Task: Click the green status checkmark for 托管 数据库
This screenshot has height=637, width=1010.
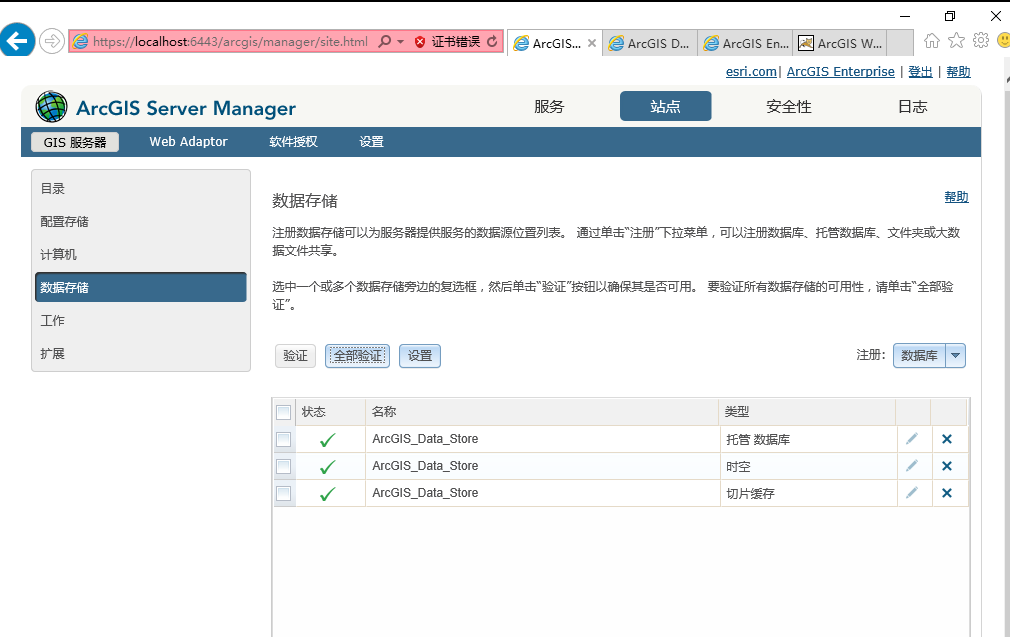Action: pyautogui.click(x=328, y=440)
